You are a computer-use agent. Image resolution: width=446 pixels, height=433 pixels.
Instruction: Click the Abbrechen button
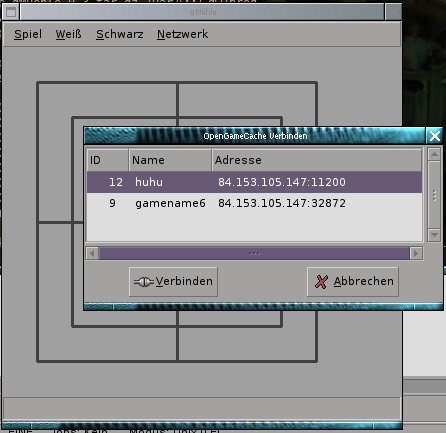point(353,282)
